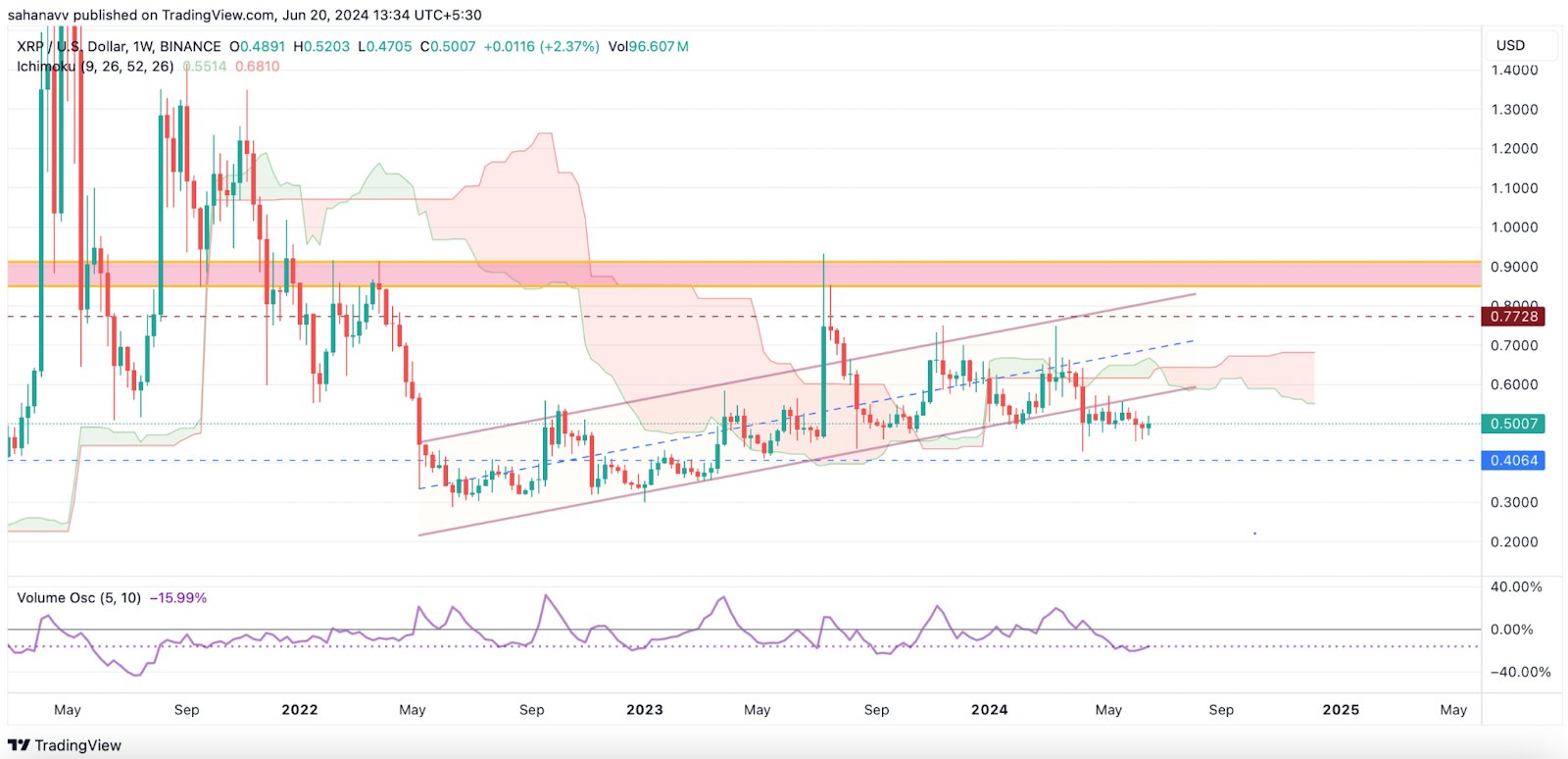The width and height of the screenshot is (1568, 759).
Task: Select the Ichimoku (9, 26, 52, 26) indicator legend
Action: [95, 67]
